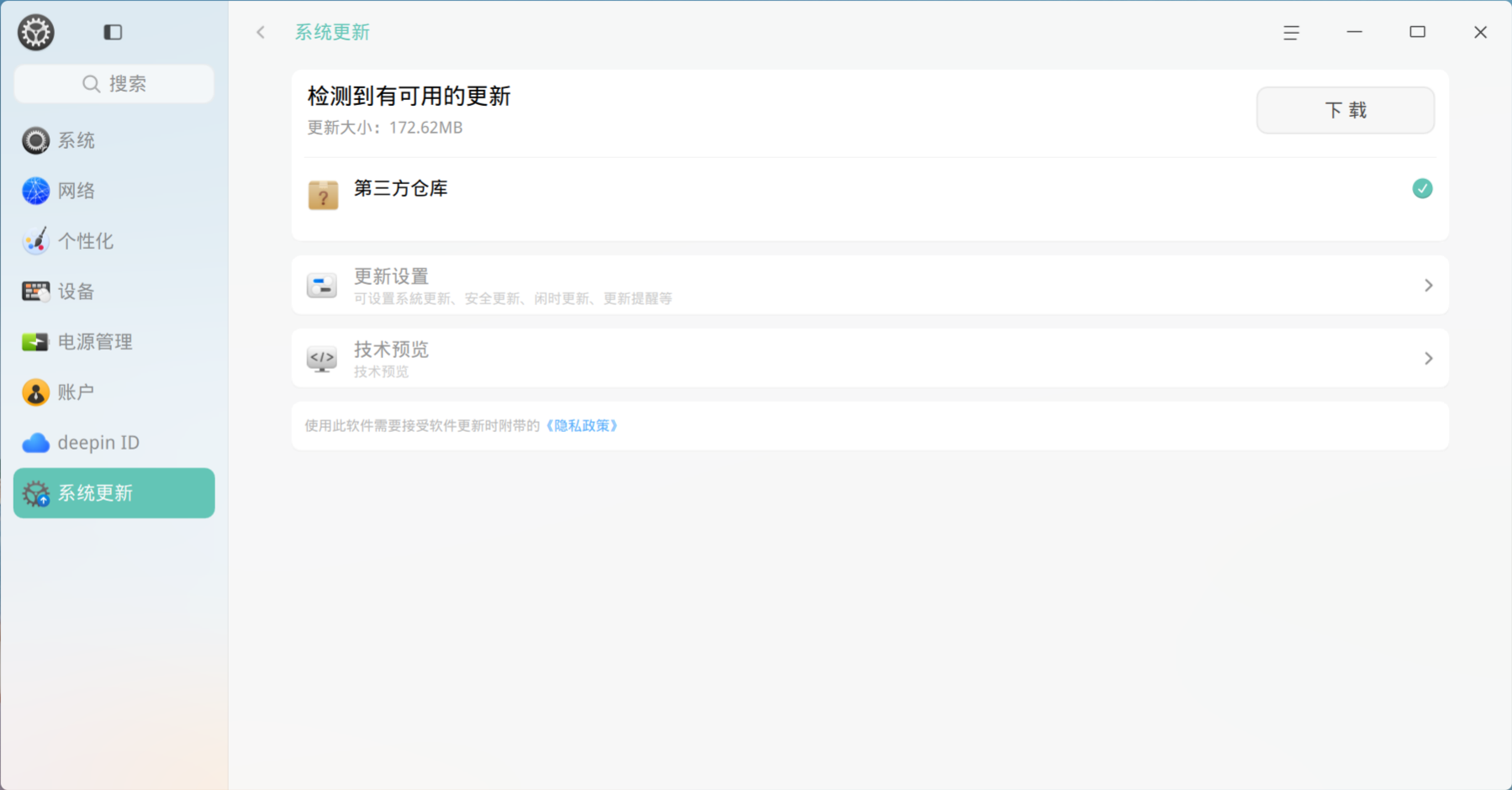This screenshot has height=790, width=1512.
Task: Close the control center window
Action: [1480, 32]
